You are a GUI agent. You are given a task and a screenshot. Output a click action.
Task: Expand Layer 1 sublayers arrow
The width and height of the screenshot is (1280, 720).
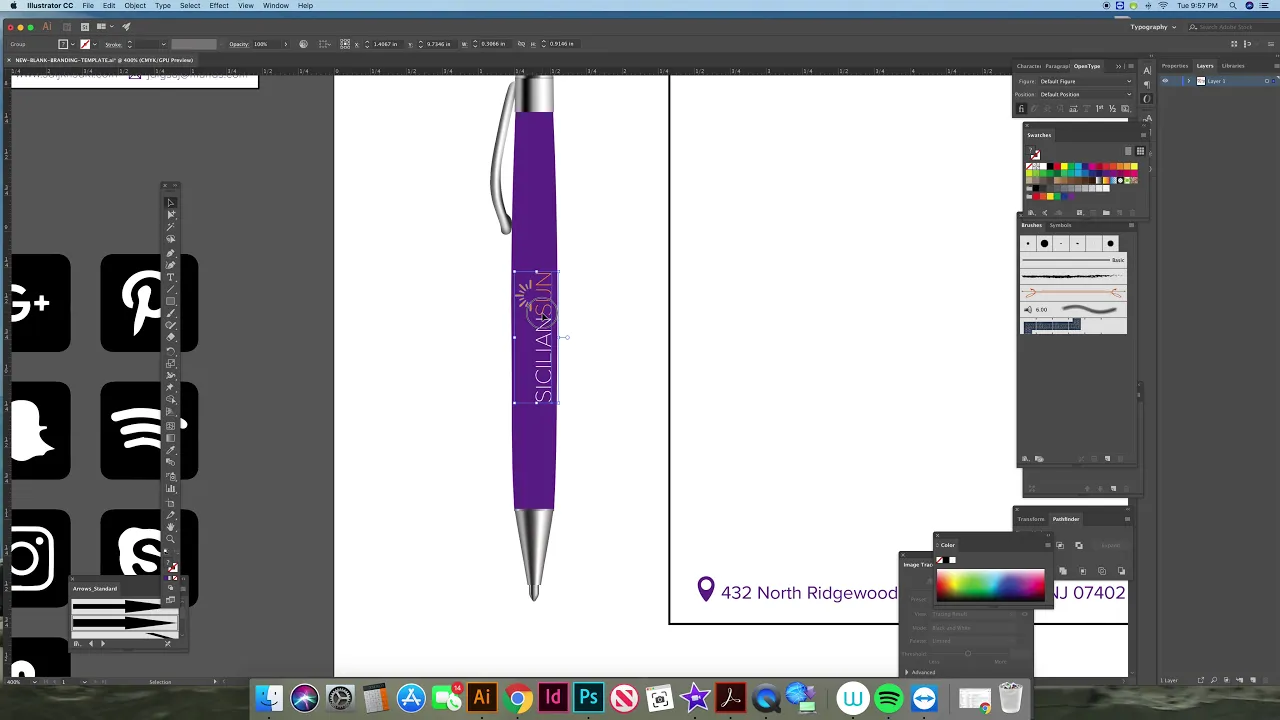point(1189,81)
